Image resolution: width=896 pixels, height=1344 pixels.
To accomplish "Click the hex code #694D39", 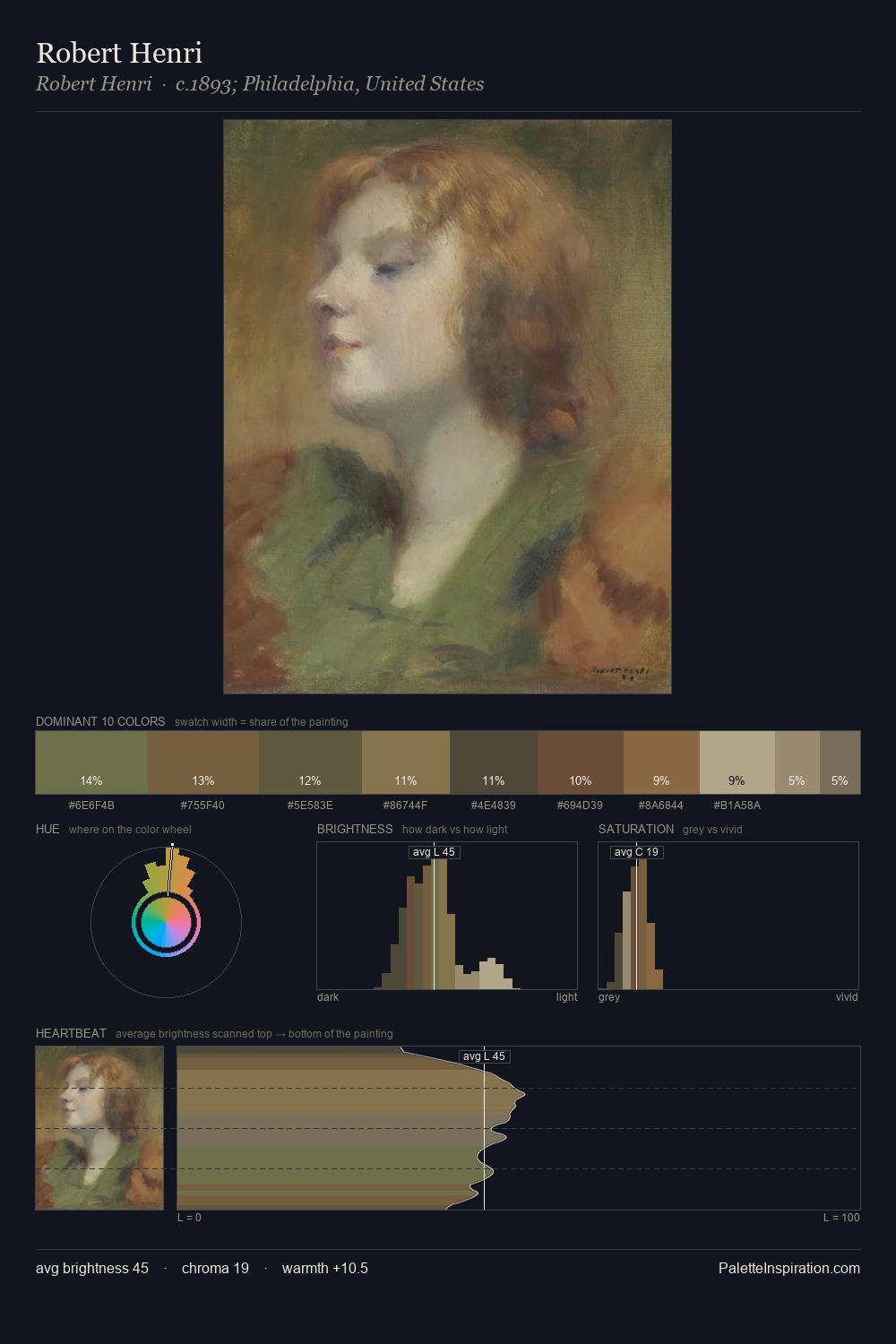I will click(x=580, y=806).
